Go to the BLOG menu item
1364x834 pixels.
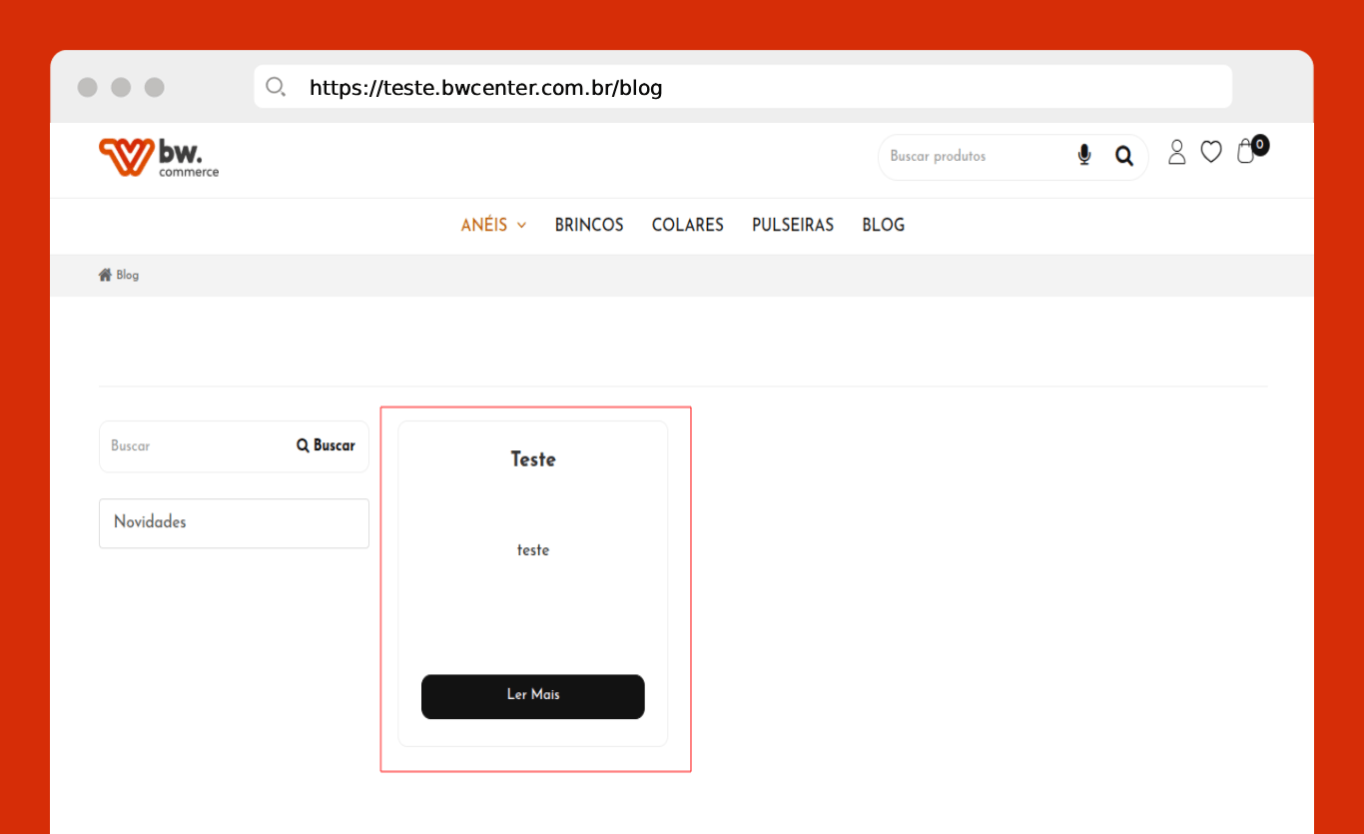pos(883,225)
